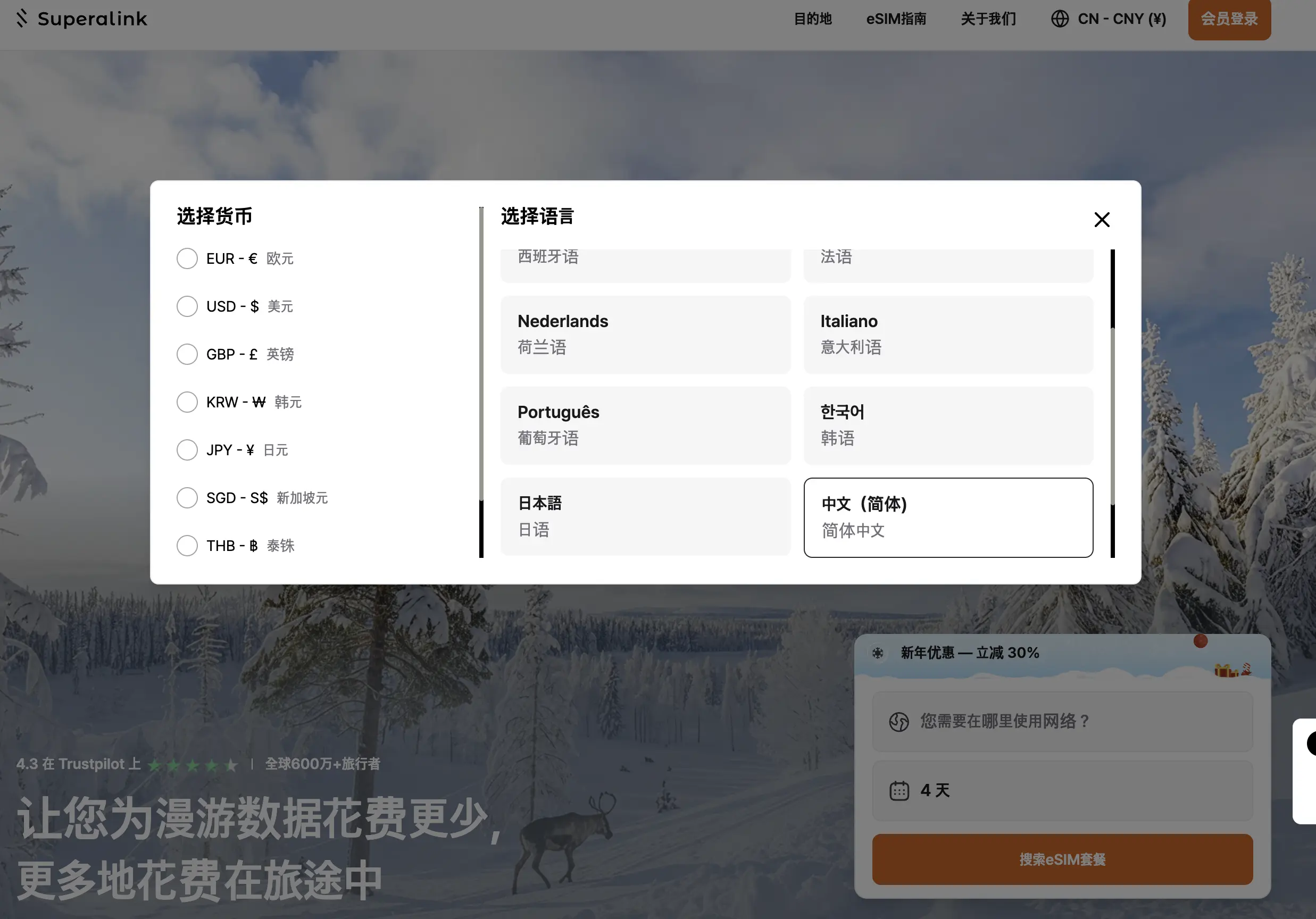
Task: Click the gift icon on promo card
Action: tap(1226, 669)
